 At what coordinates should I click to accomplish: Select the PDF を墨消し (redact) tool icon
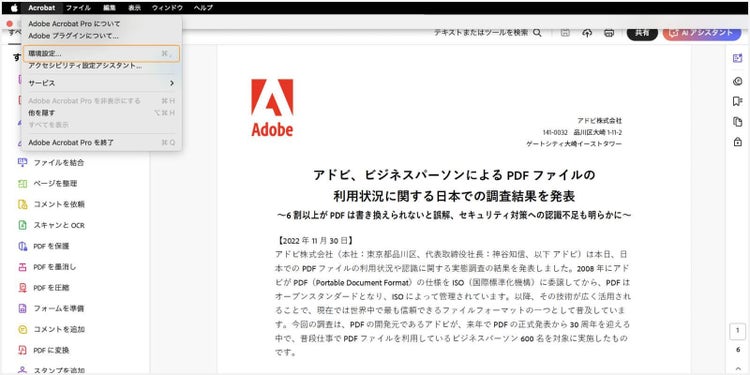click(x=22, y=267)
